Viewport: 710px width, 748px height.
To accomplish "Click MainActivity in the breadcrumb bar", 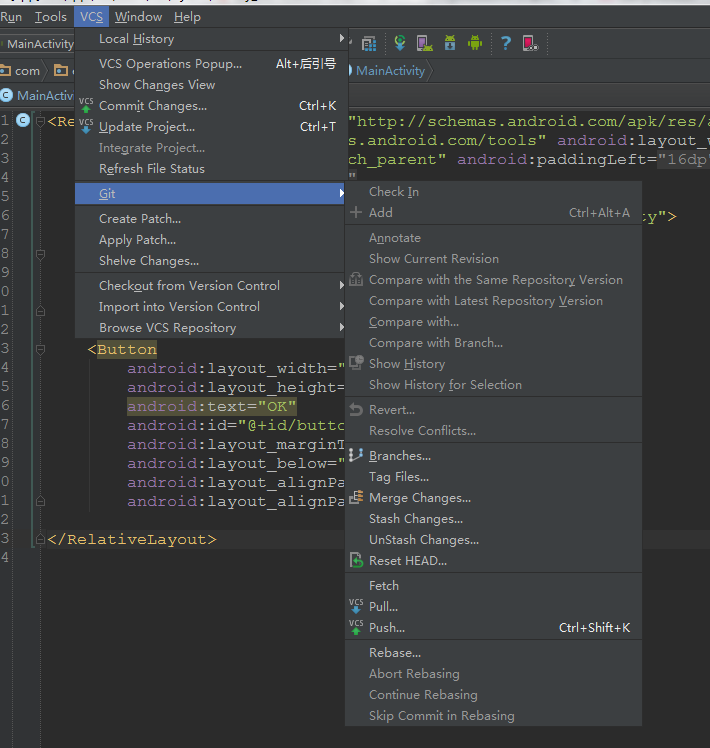I will click(390, 71).
